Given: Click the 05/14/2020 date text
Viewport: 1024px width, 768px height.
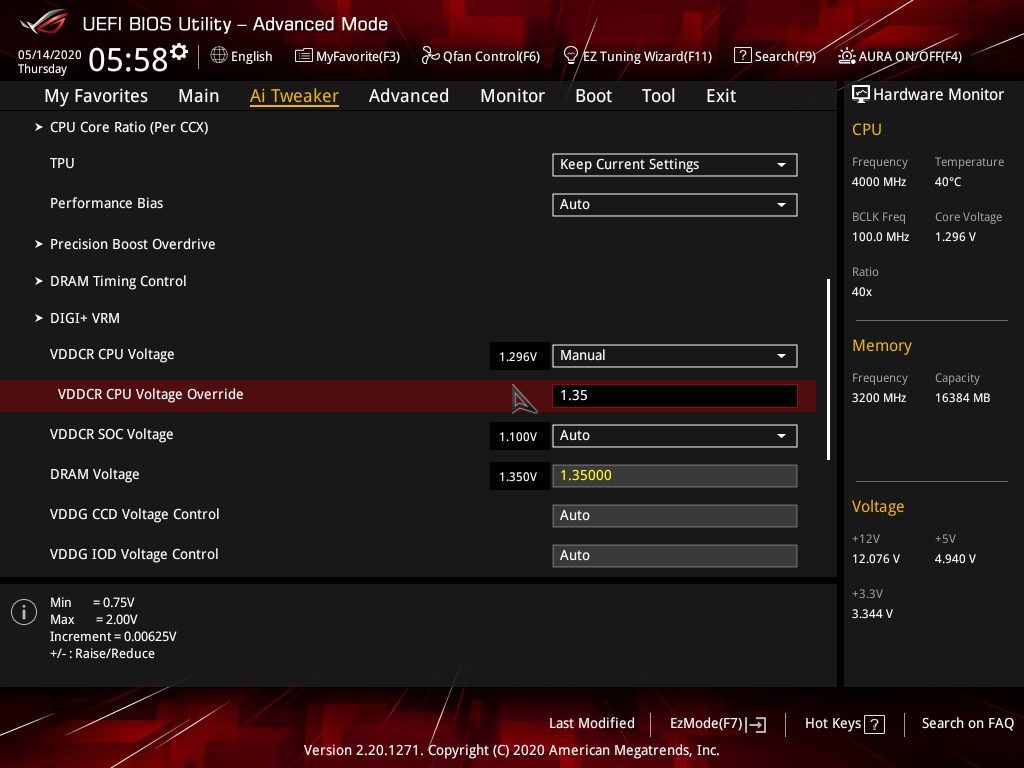Looking at the screenshot, I should tap(50, 55).
